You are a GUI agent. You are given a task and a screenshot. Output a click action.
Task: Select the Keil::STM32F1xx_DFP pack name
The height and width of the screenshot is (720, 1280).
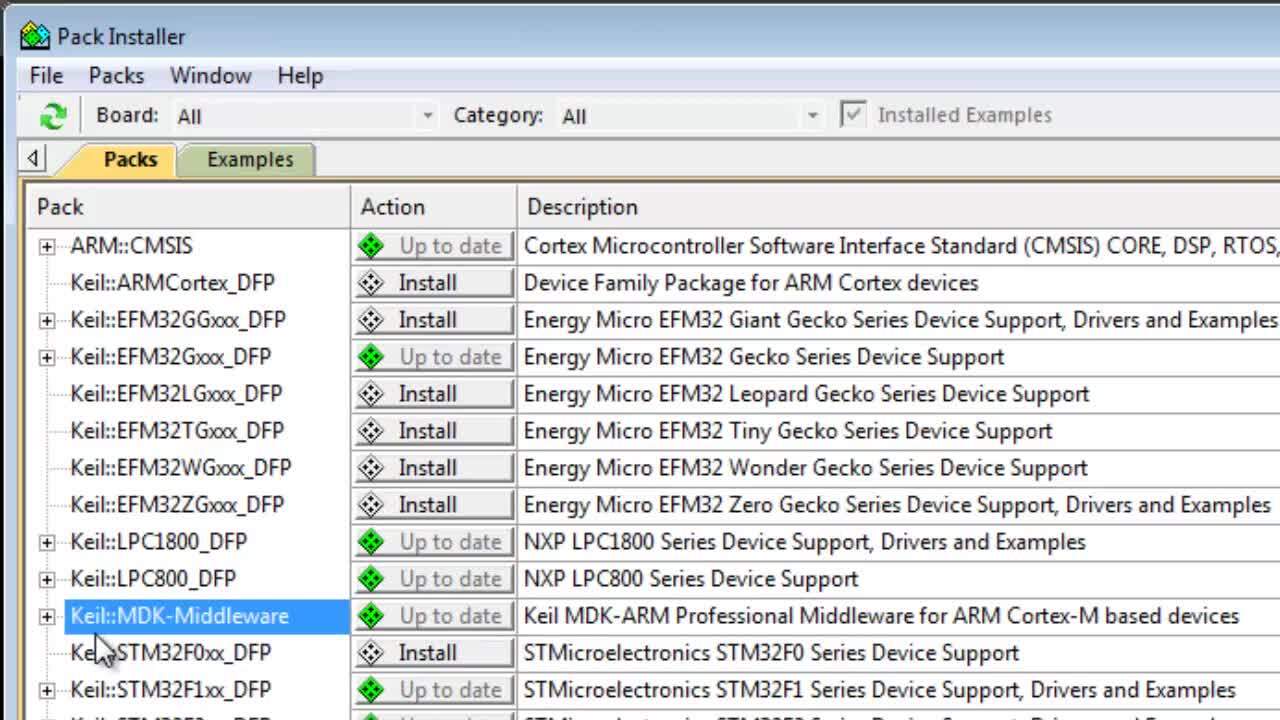coord(170,690)
